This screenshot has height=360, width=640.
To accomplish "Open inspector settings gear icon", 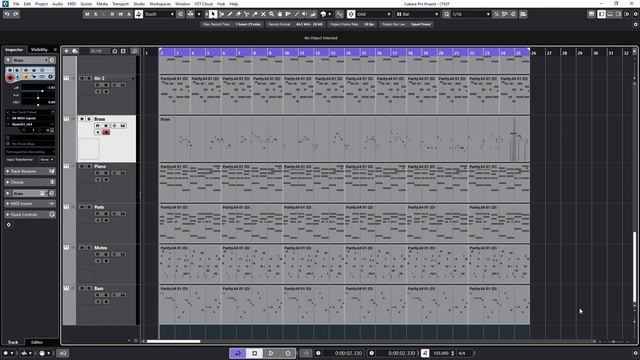I will 9,224.
